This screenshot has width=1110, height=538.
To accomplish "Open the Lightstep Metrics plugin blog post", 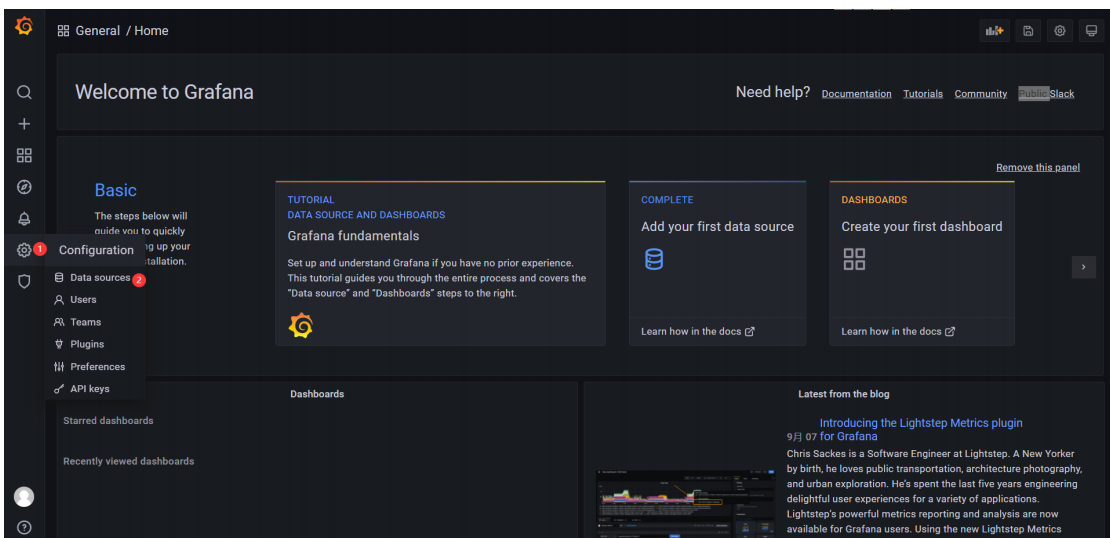I will [x=921, y=429].
